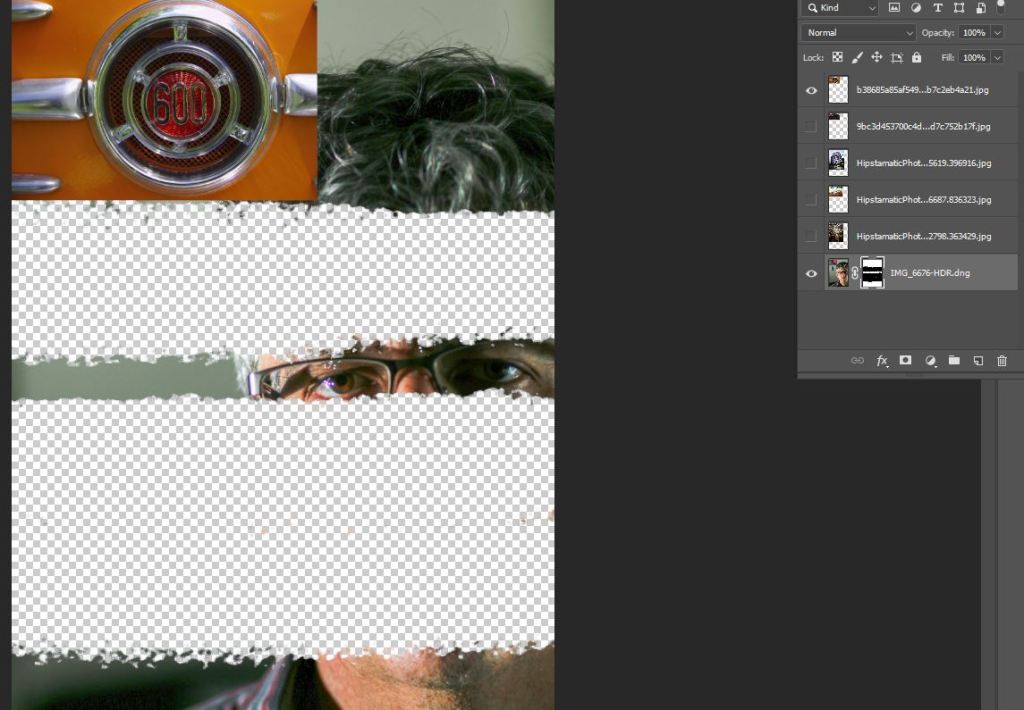Open the Kind filter dropdown
Image resolution: width=1024 pixels, height=710 pixels.
pos(842,8)
